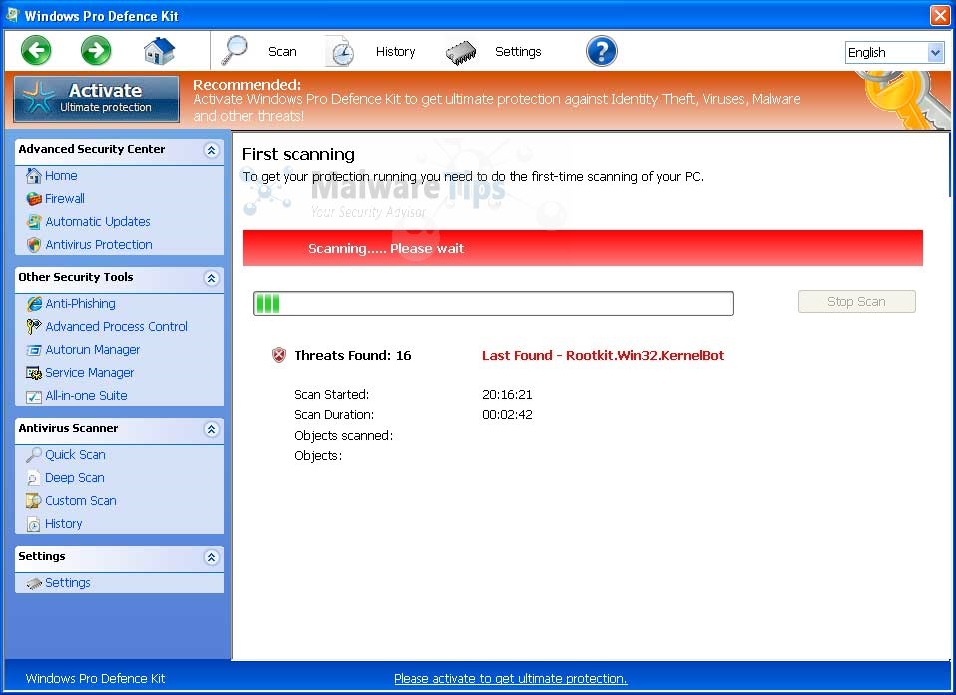The height and width of the screenshot is (695, 956).
Task: Open the All-in-one Suite link
Action: pos(86,396)
